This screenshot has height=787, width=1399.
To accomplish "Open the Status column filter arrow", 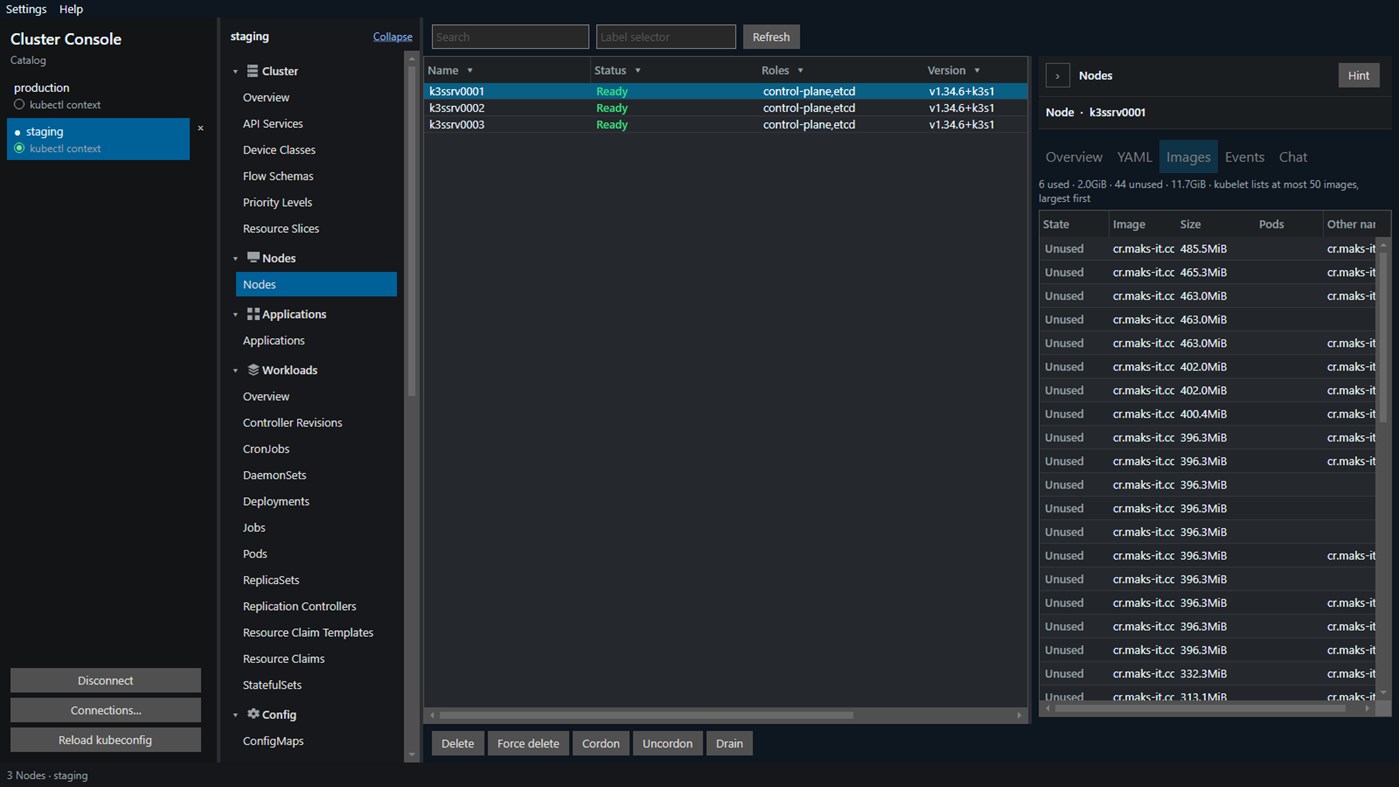I will click(638, 71).
